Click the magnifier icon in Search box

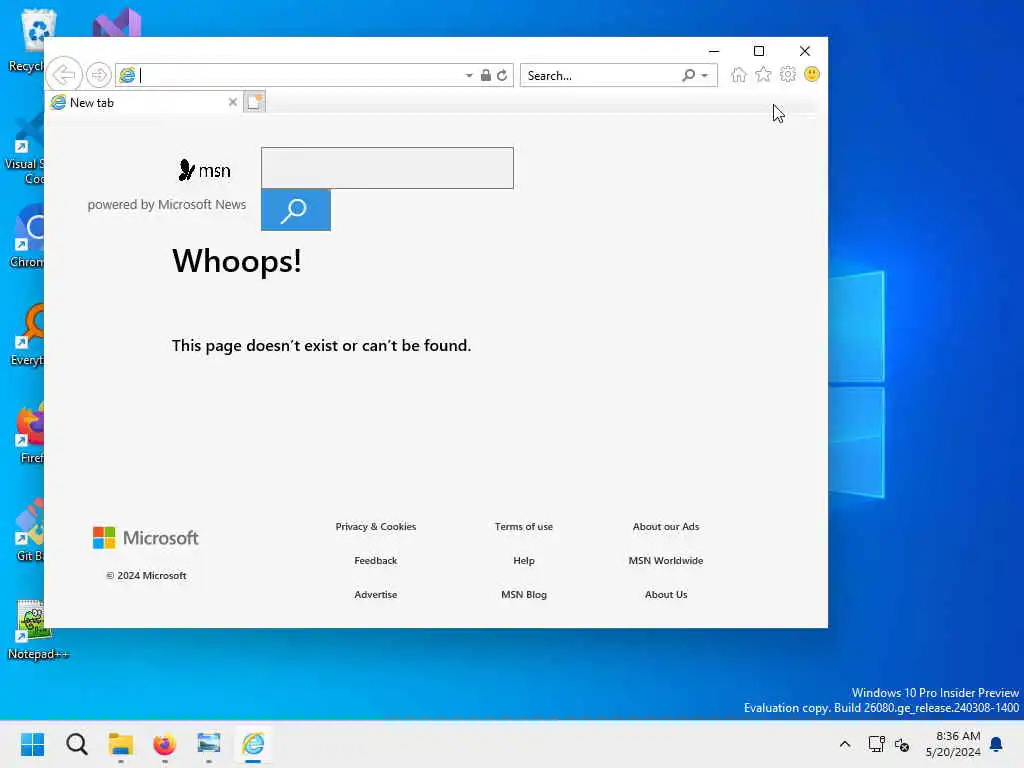[x=688, y=75]
